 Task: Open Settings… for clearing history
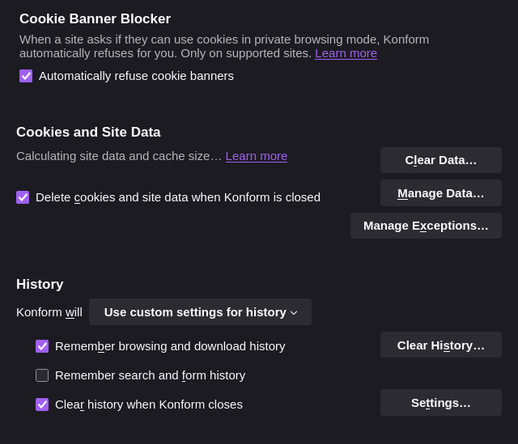click(441, 403)
